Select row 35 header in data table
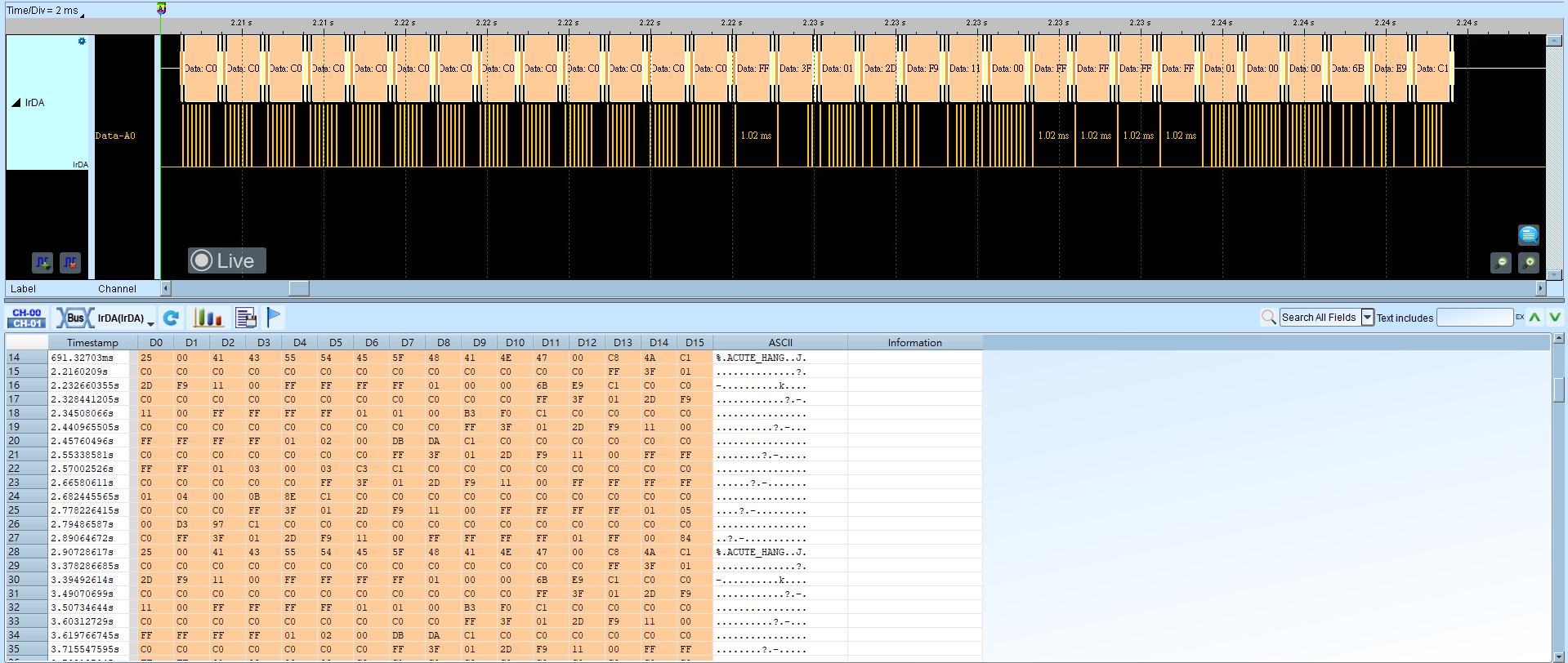Viewport: 1568px width, 663px height. (26, 649)
